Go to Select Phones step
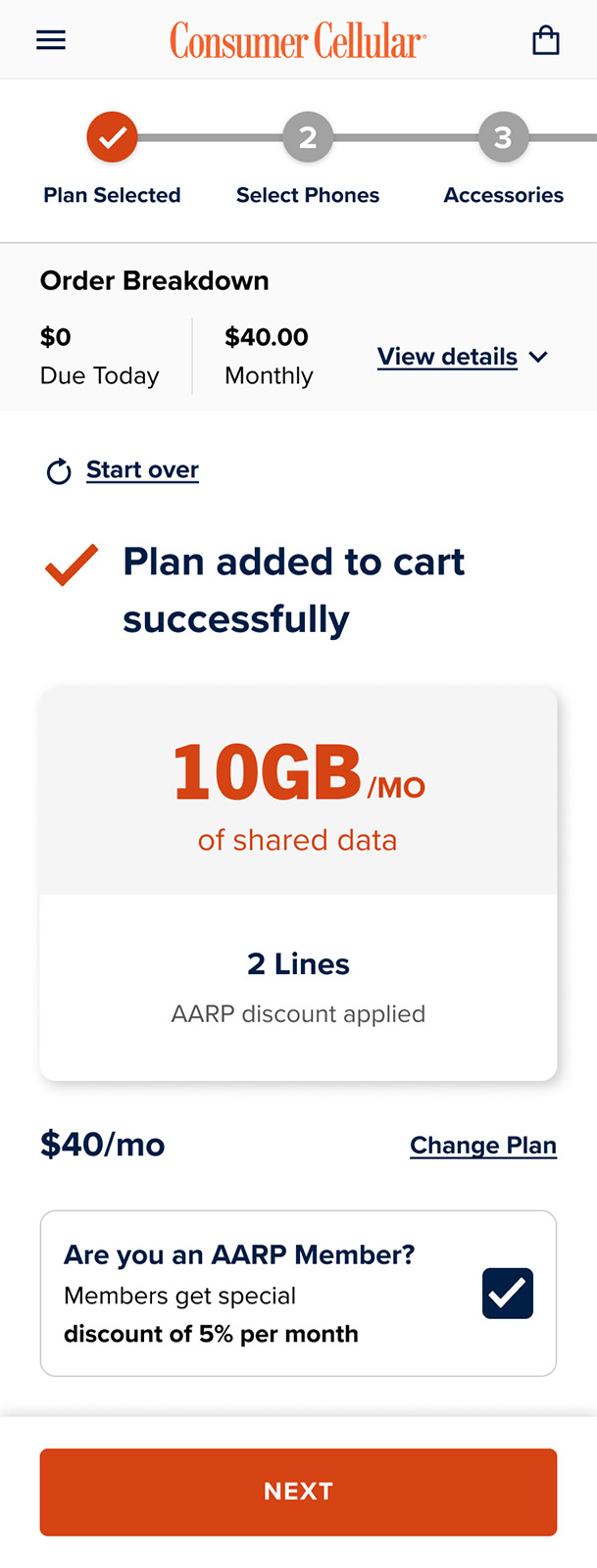This screenshot has height=1568, width=597. tap(308, 195)
